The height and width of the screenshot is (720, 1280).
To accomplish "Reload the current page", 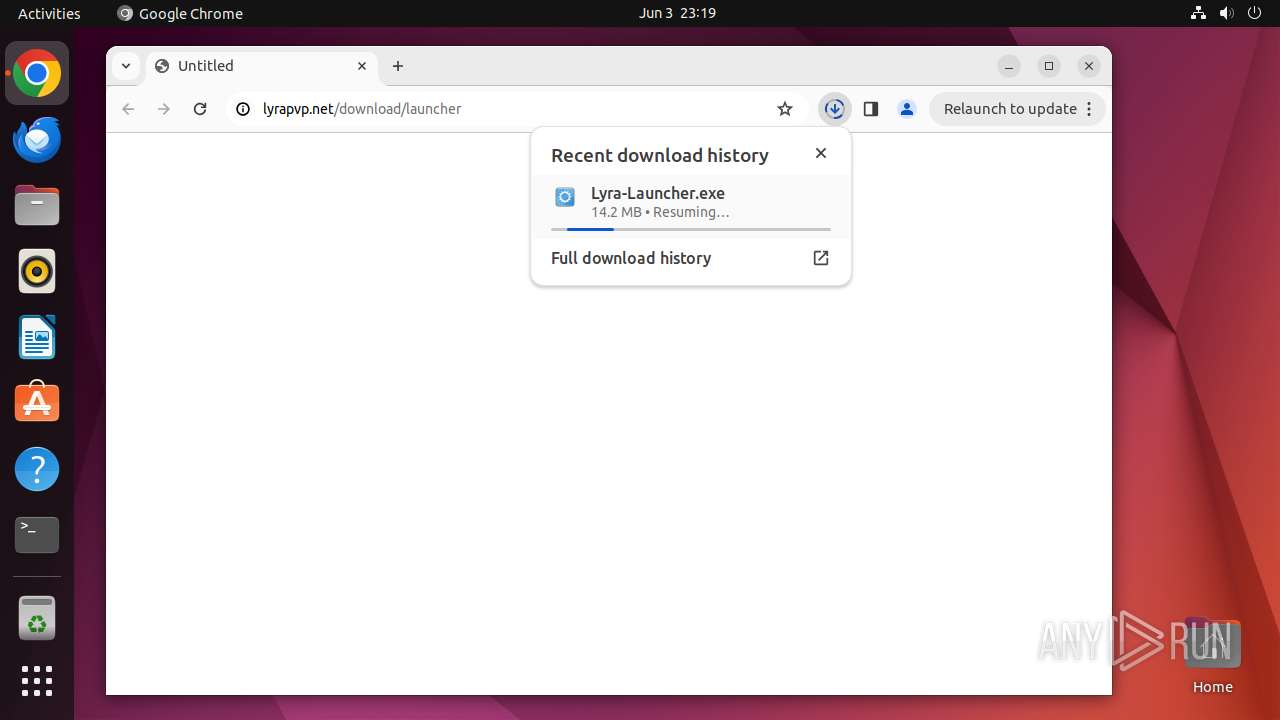I will [200, 109].
